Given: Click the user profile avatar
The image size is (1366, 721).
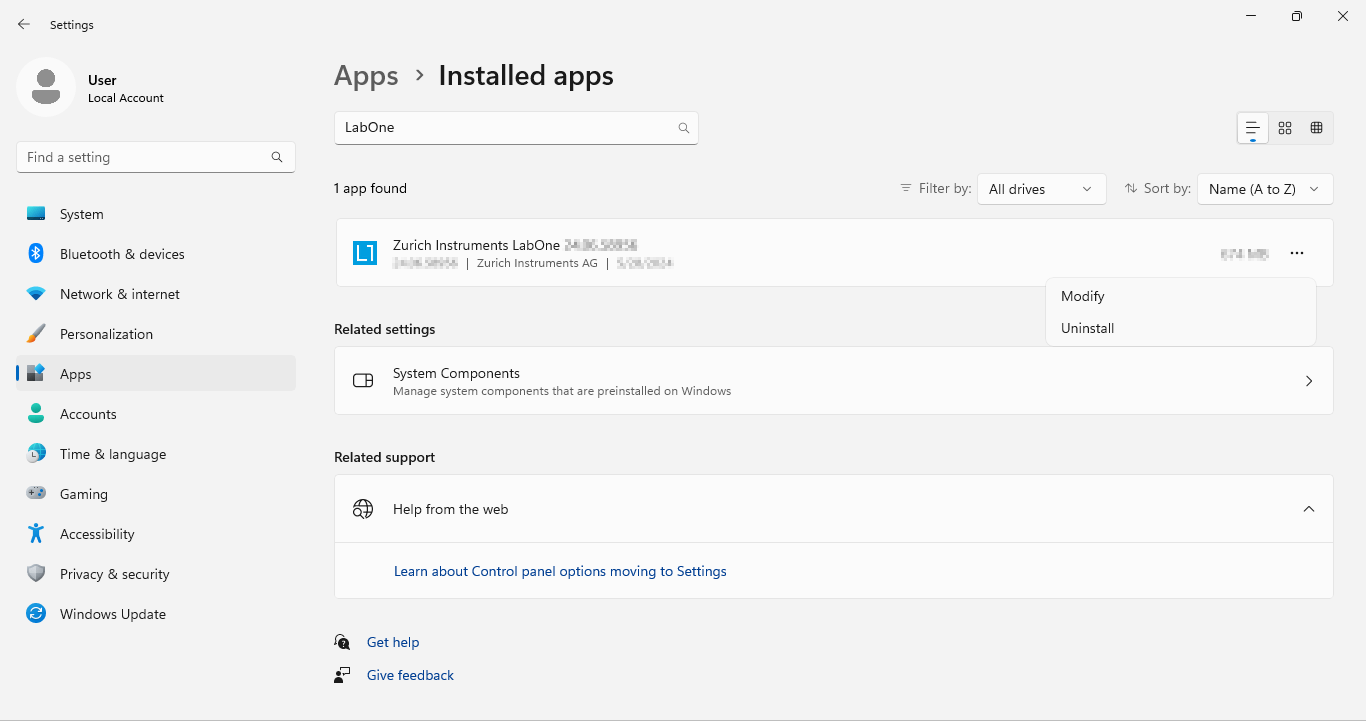Looking at the screenshot, I should tap(45, 87).
